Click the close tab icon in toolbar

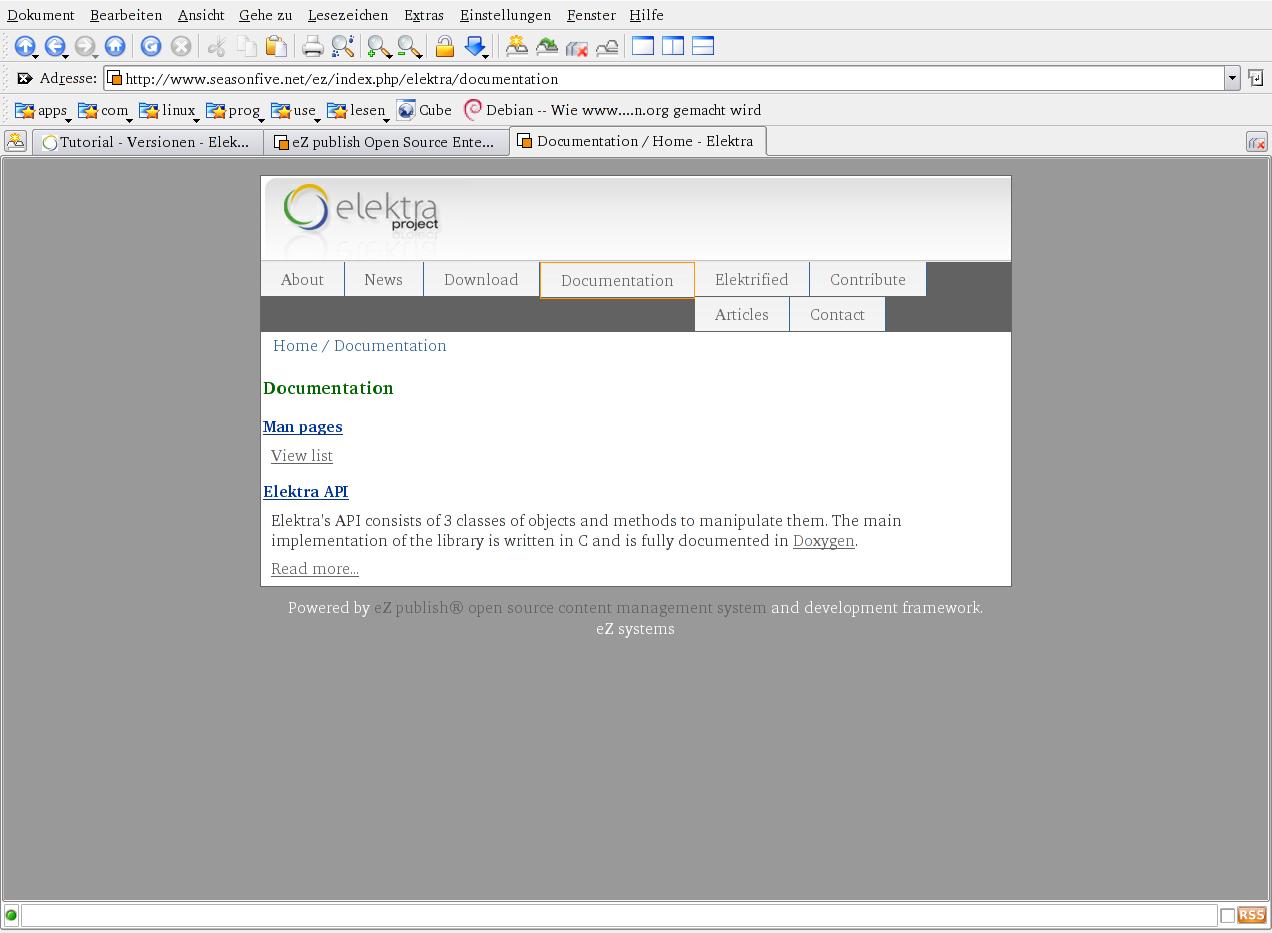577,46
